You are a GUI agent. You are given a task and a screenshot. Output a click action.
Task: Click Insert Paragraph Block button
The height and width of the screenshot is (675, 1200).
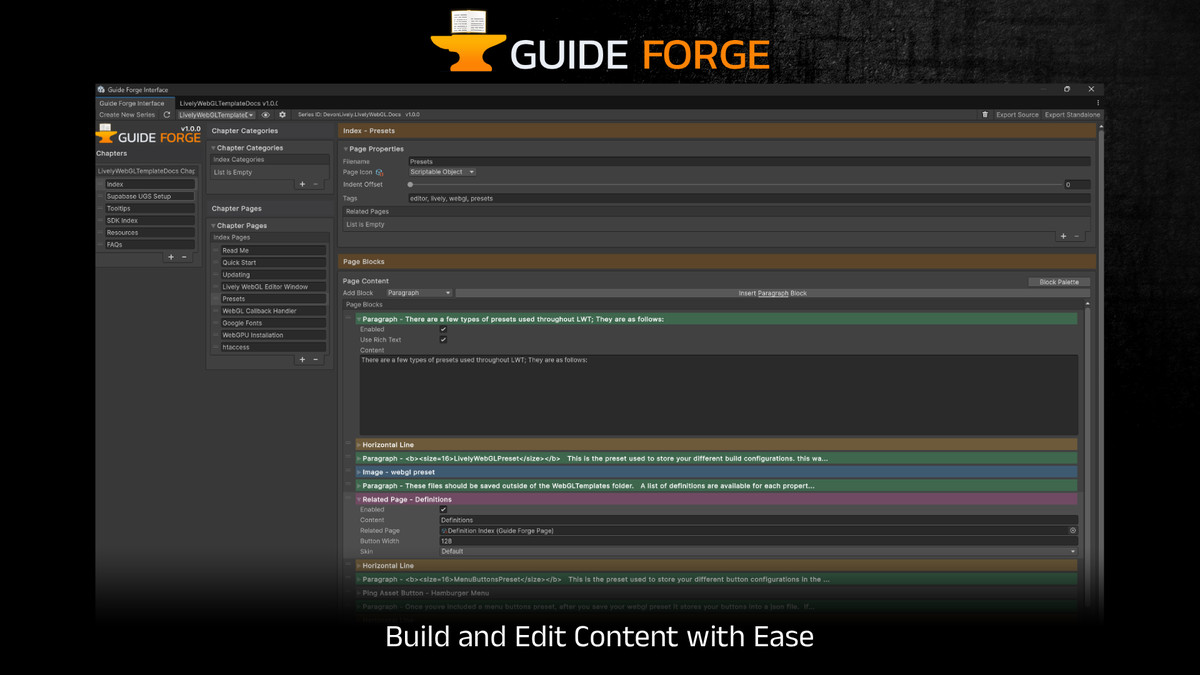click(x=772, y=293)
